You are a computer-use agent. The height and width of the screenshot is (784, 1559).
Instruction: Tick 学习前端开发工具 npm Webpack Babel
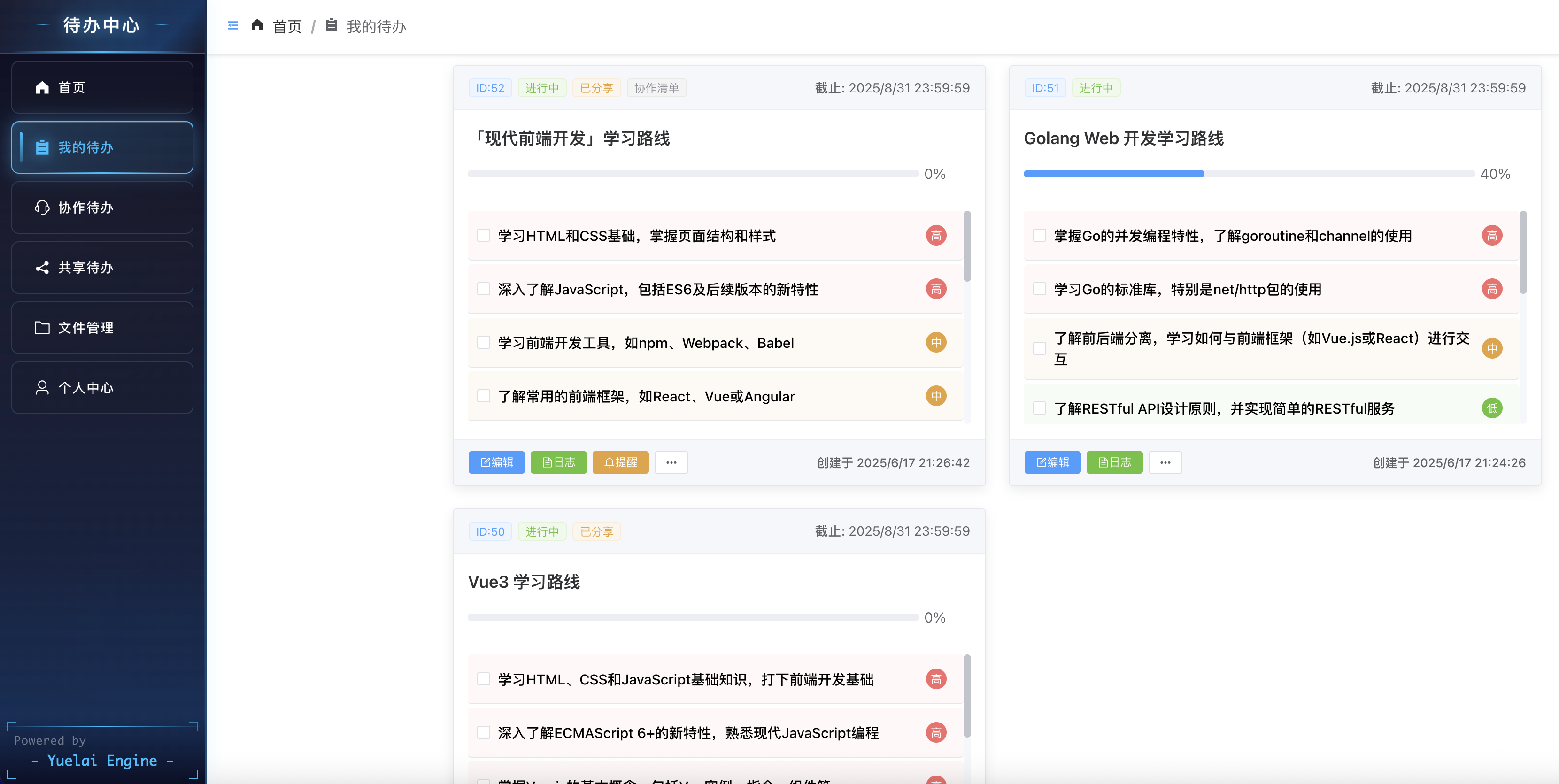click(483, 342)
